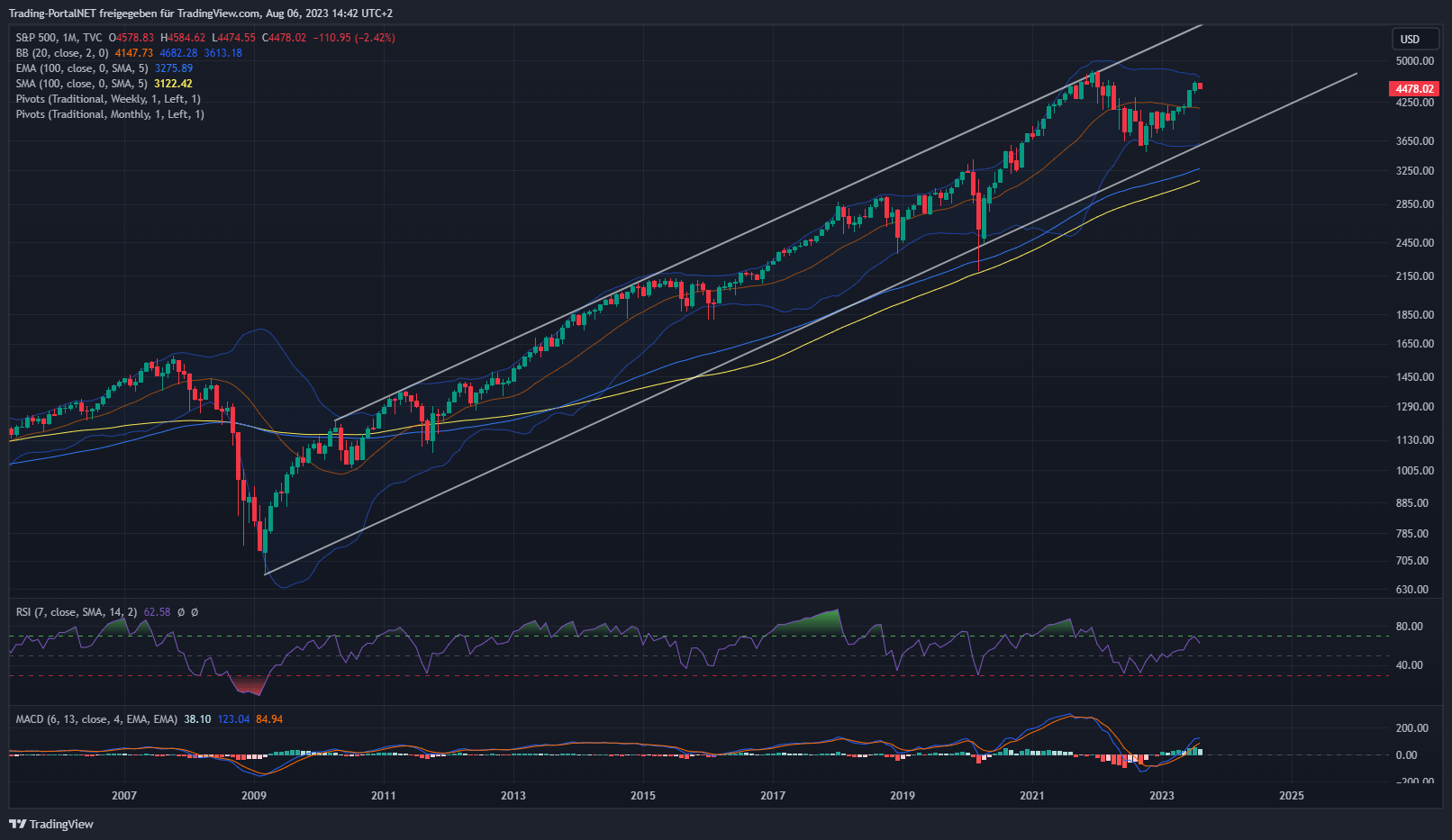The height and width of the screenshot is (840, 1452).
Task: Click the TradingView logo at bottom left
Action: pyautogui.click(x=51, y=824)
